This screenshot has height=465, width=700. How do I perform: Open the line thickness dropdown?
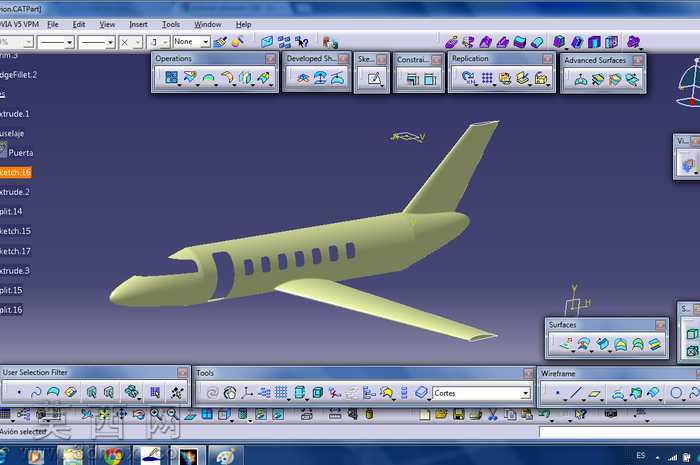click(70, 42)
